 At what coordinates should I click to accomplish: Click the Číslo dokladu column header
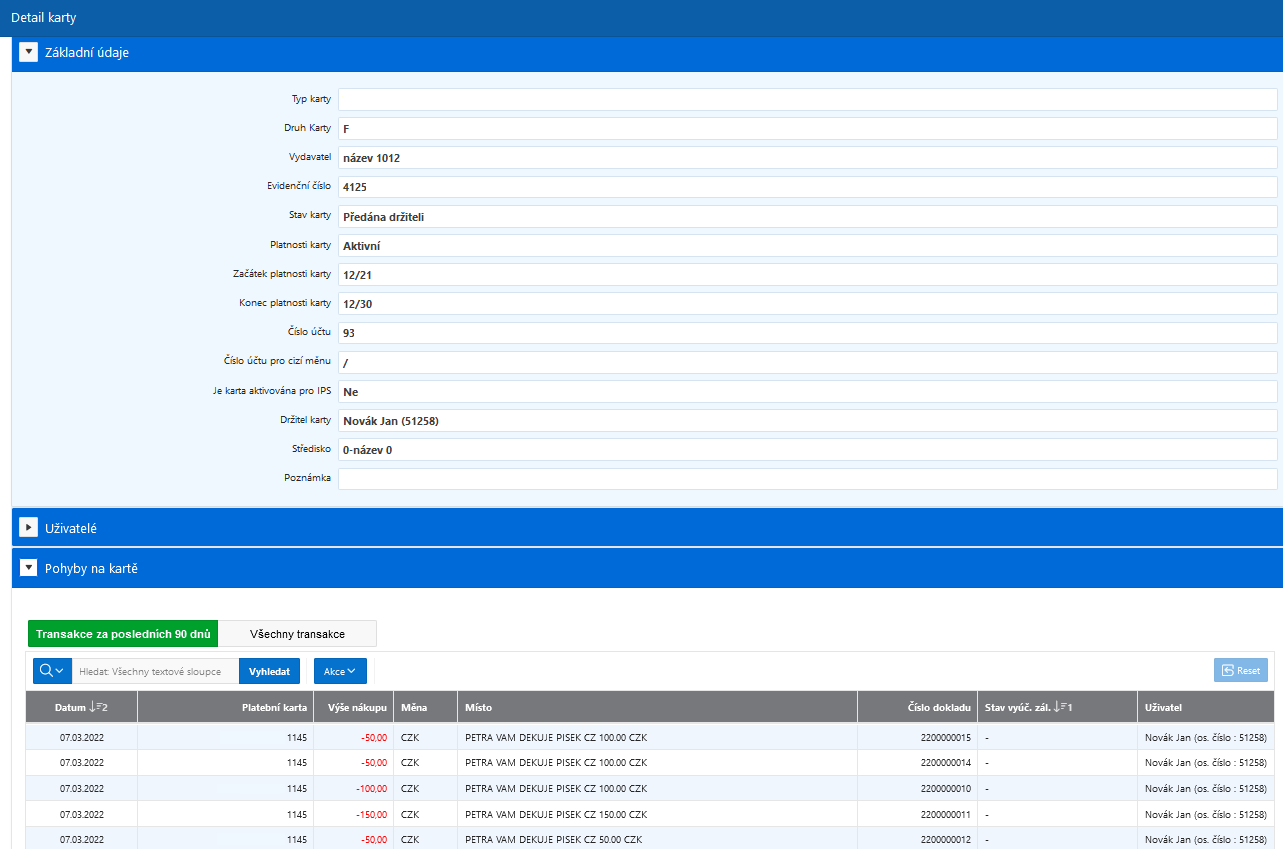(x=917, y=707)
